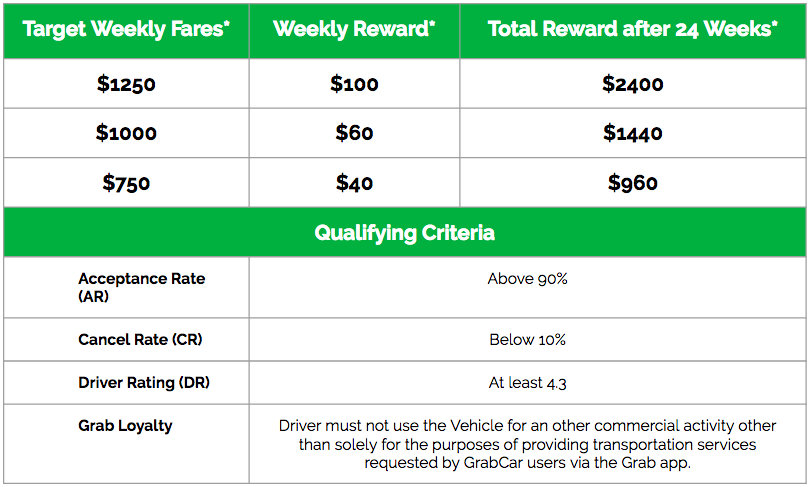
Task: Select the $40 weekly reward cell
Action: (x=354, y=183)
